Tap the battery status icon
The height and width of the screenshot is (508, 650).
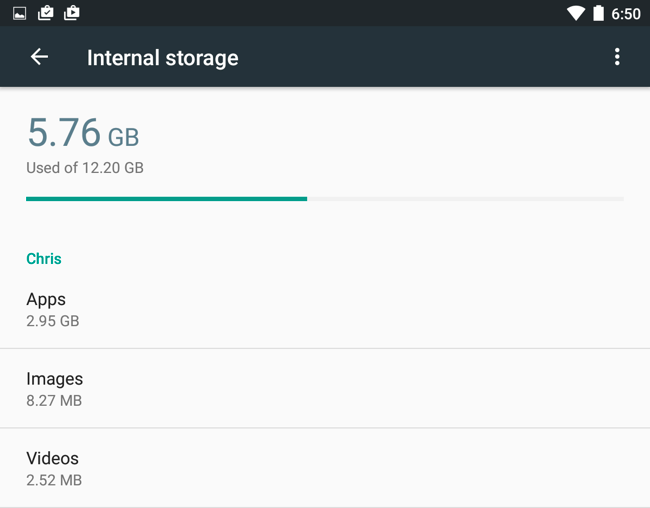click(599, 13)
